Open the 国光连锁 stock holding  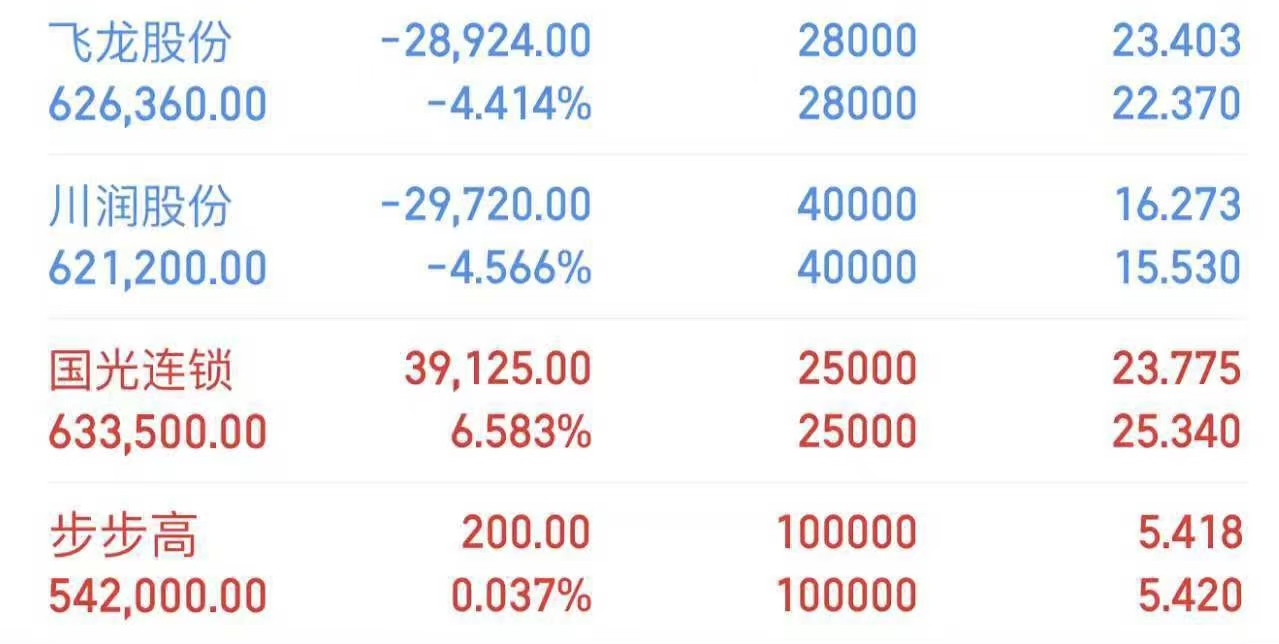click(140, 370)
